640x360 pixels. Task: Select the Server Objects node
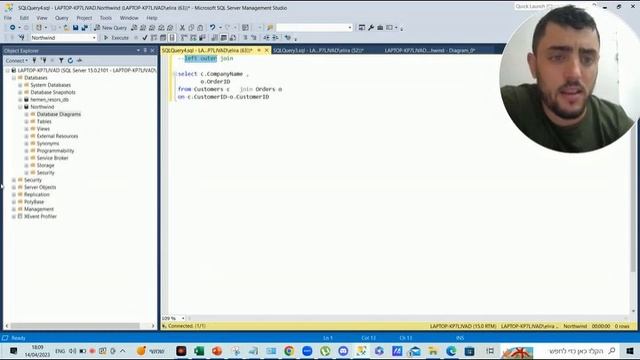40,187
